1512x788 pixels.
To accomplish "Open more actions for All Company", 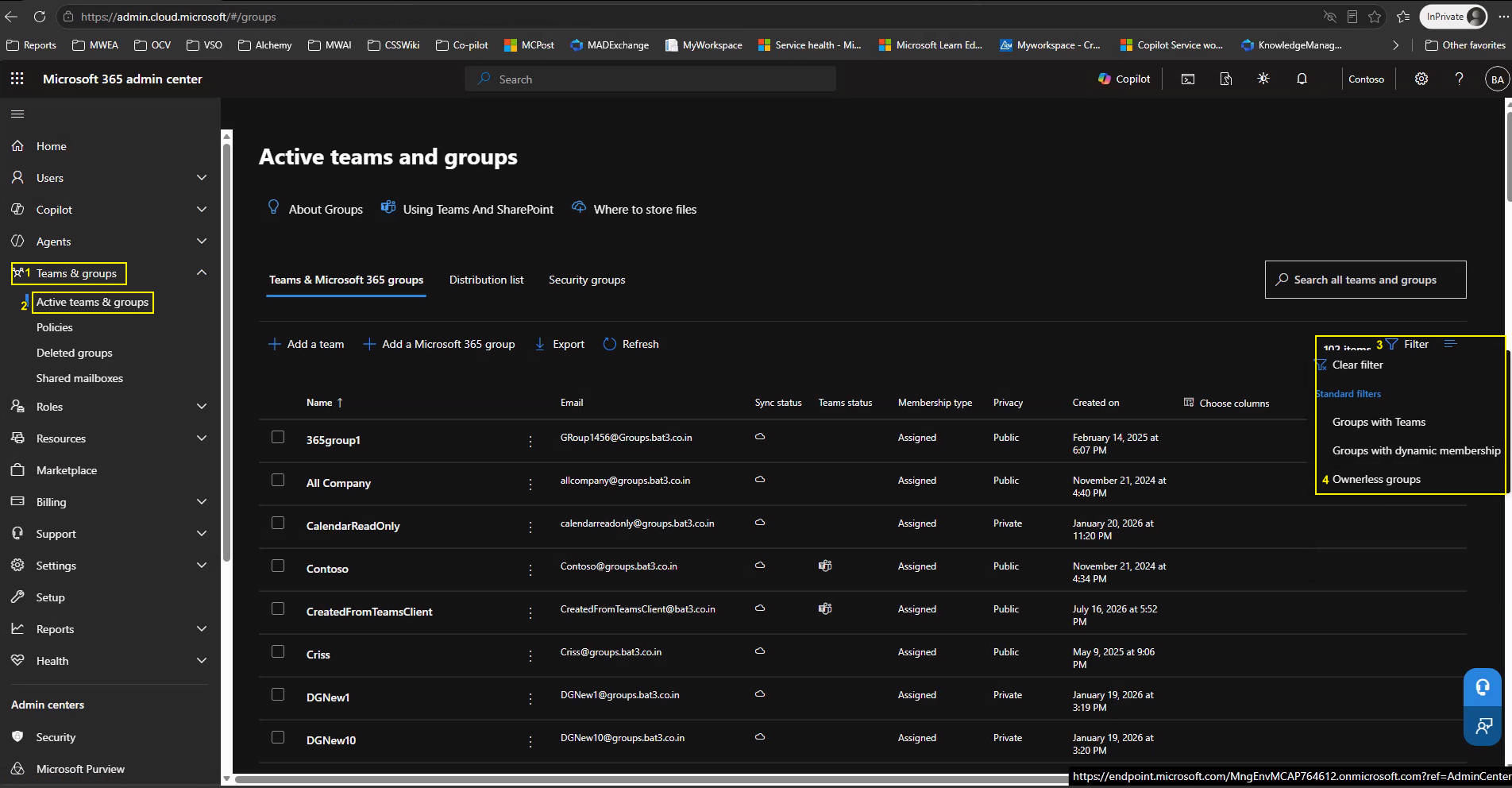I will pyautogui.click(x=530, y=484).
